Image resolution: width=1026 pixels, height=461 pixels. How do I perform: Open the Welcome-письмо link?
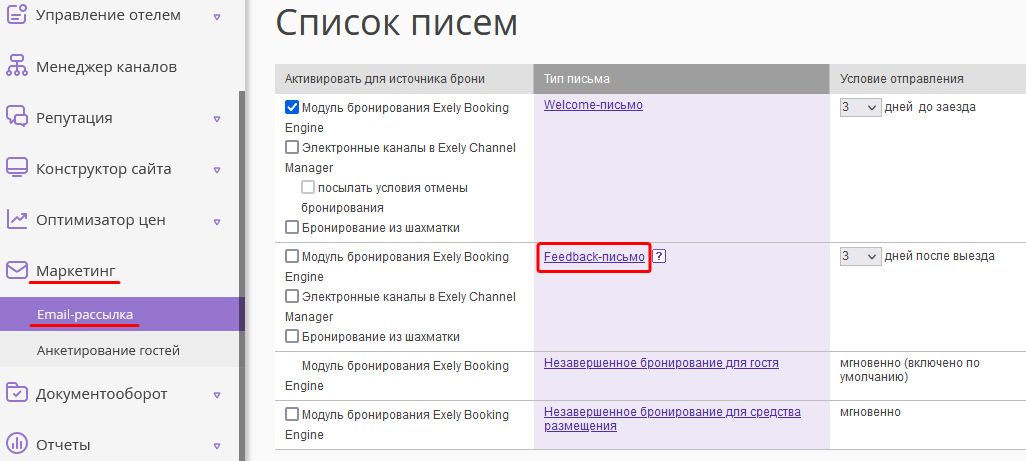click(x=593, y=105)
